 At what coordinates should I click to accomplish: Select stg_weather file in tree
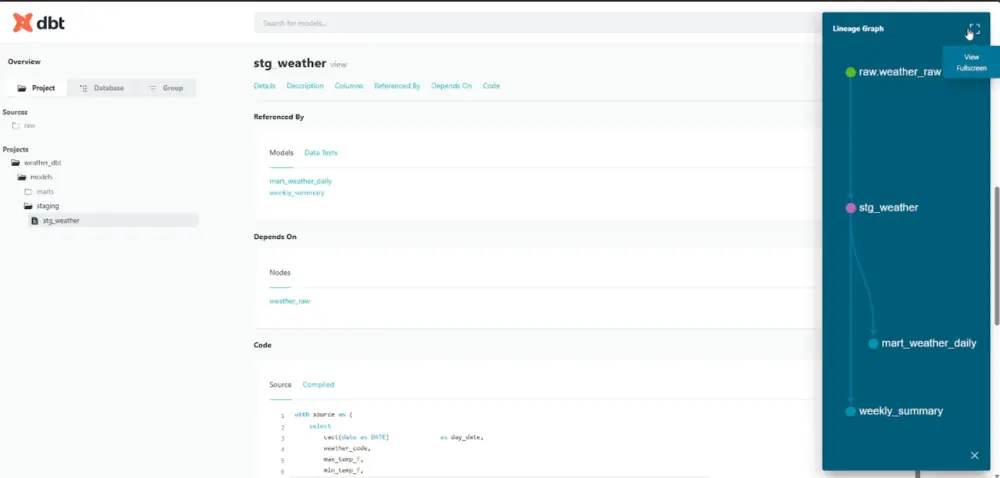tap(114, 221)
